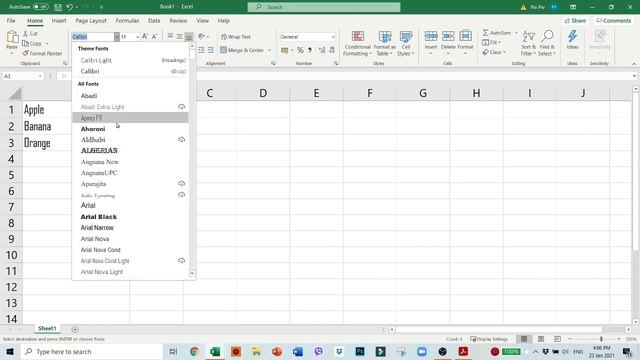Click the Format Painter brush

click(x=42, y=53)
